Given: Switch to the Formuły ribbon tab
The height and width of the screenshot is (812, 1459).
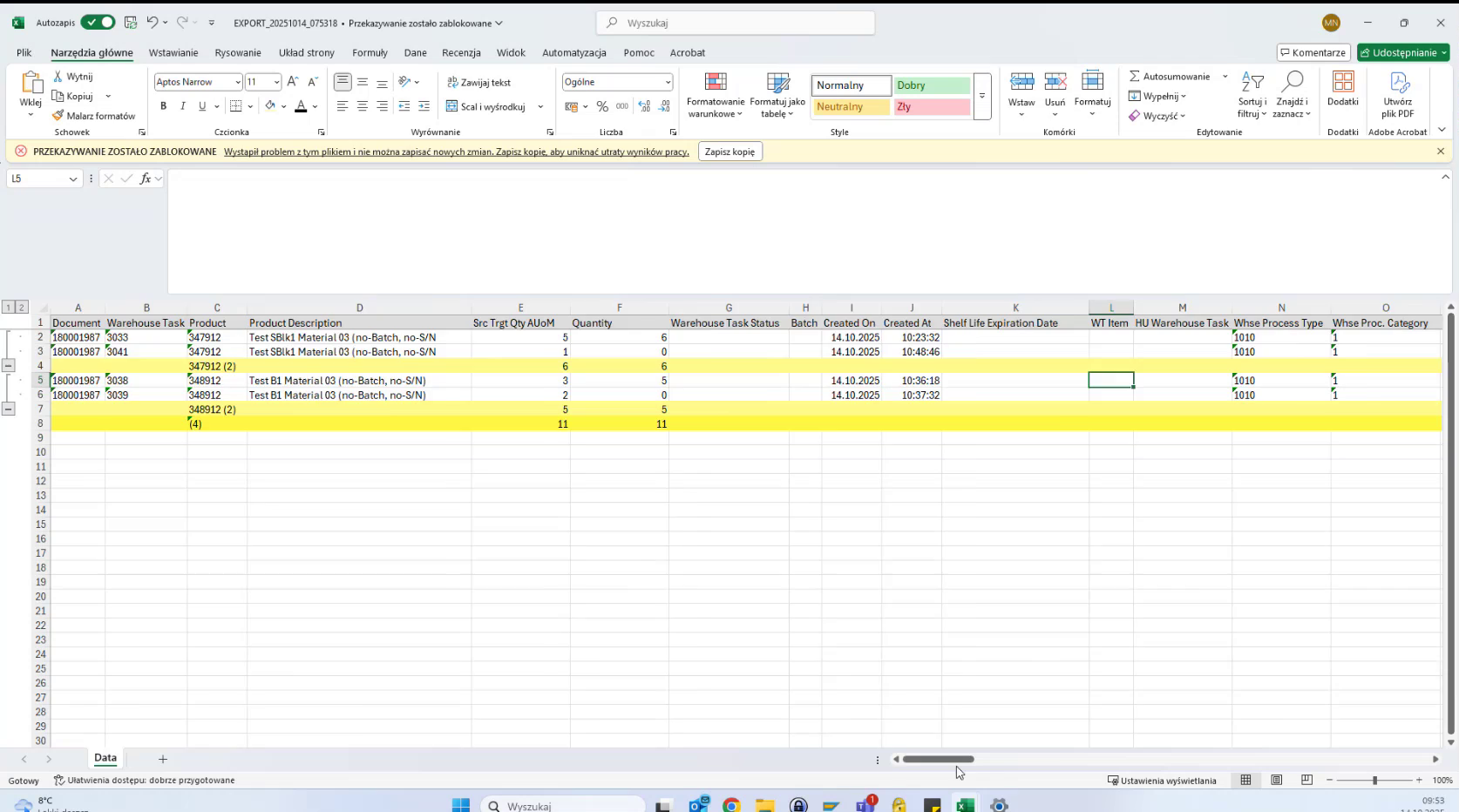Looking at the screenshot, I should click(370, 52).
